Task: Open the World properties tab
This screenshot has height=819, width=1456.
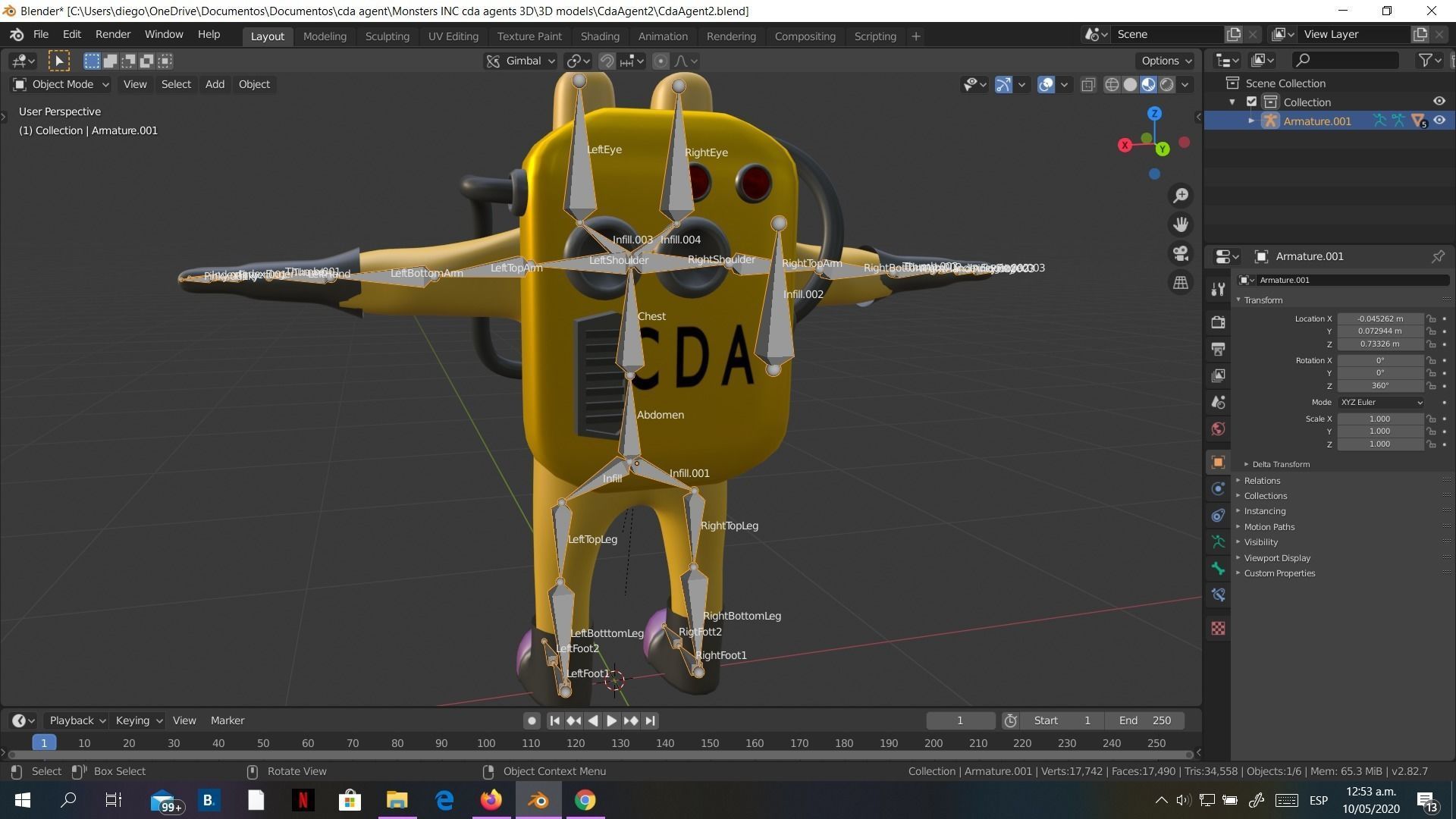Action: (1218, 429)
